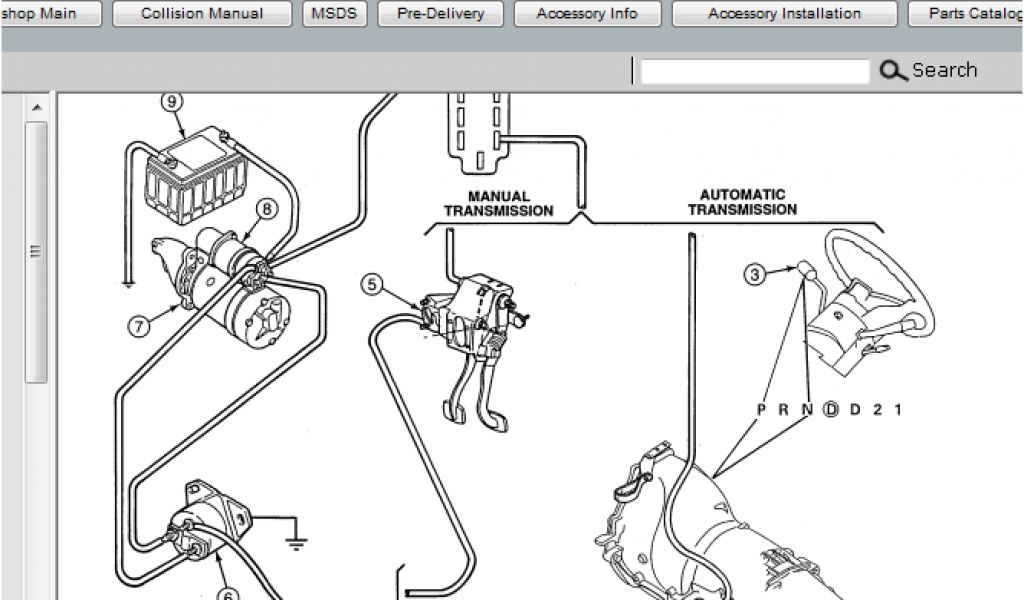This screenshot has height=600, width=1024.
Task: Open the Accessory Installation tab
Action: tap(784, 14)
